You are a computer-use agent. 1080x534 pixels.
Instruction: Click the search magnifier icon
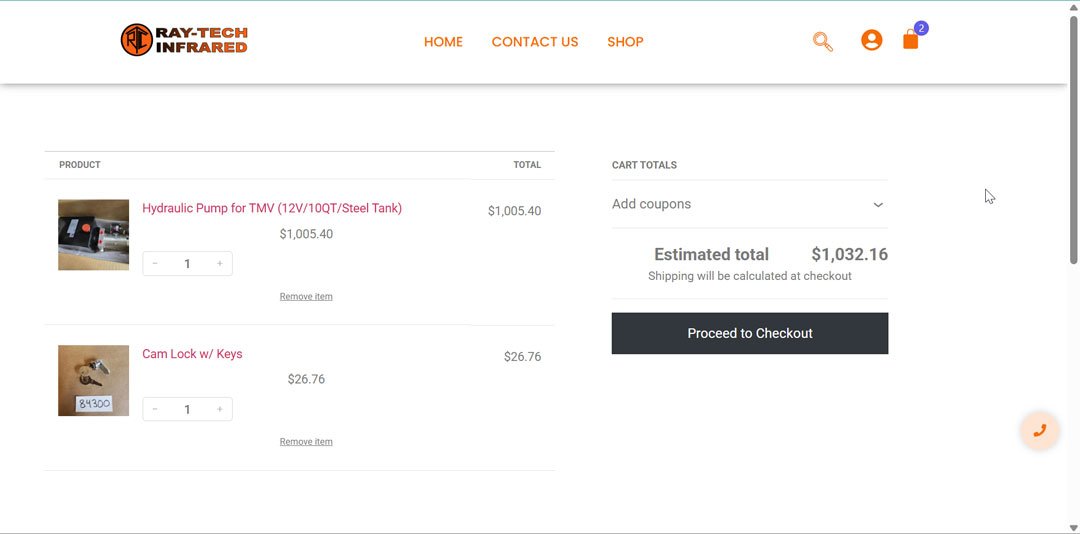[x=822, y=41]
